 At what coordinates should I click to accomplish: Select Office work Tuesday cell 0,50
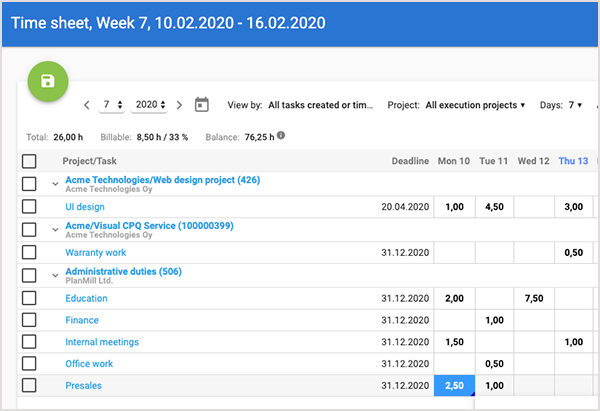point(494,364)
